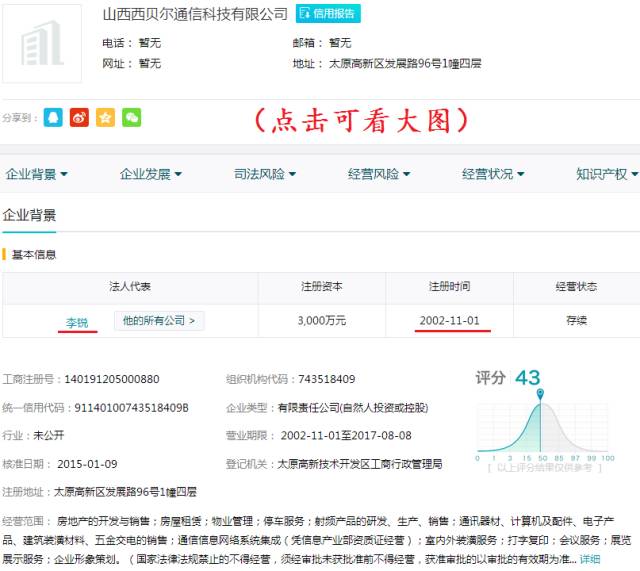
Task: Click the score distribution curve chart
Action: tap(540, 430)
